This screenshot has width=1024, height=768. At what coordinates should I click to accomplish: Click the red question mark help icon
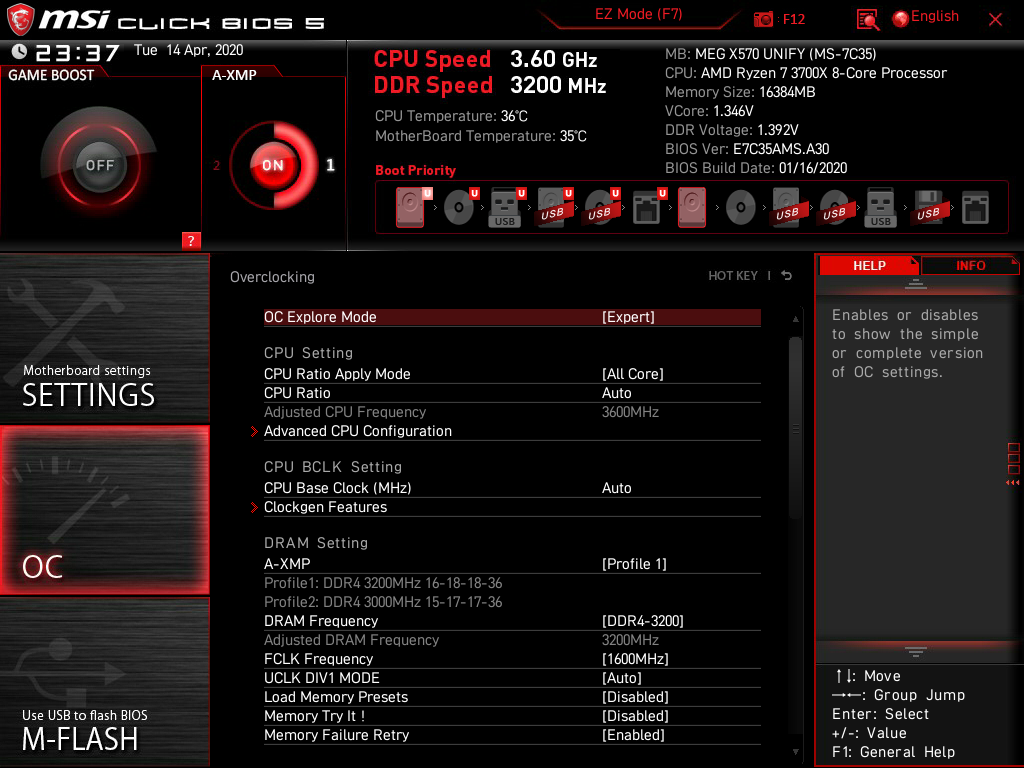pos(191,240)
